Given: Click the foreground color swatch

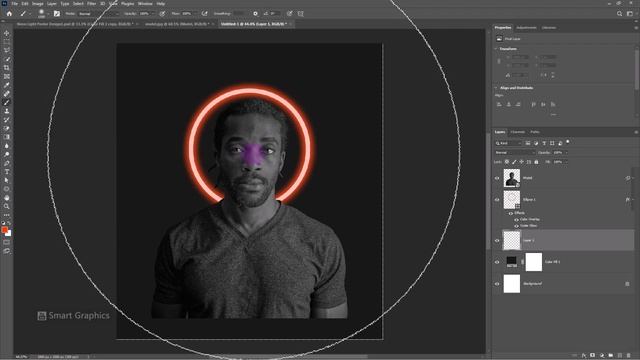Looking at the screenshot, I should pyautogui.click(x=4, y=230).
